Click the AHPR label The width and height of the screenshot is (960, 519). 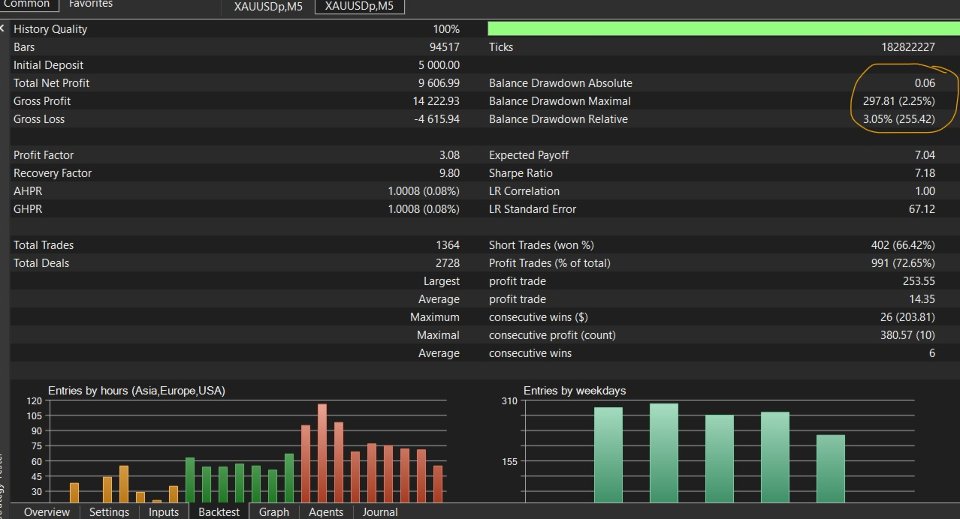28,191
